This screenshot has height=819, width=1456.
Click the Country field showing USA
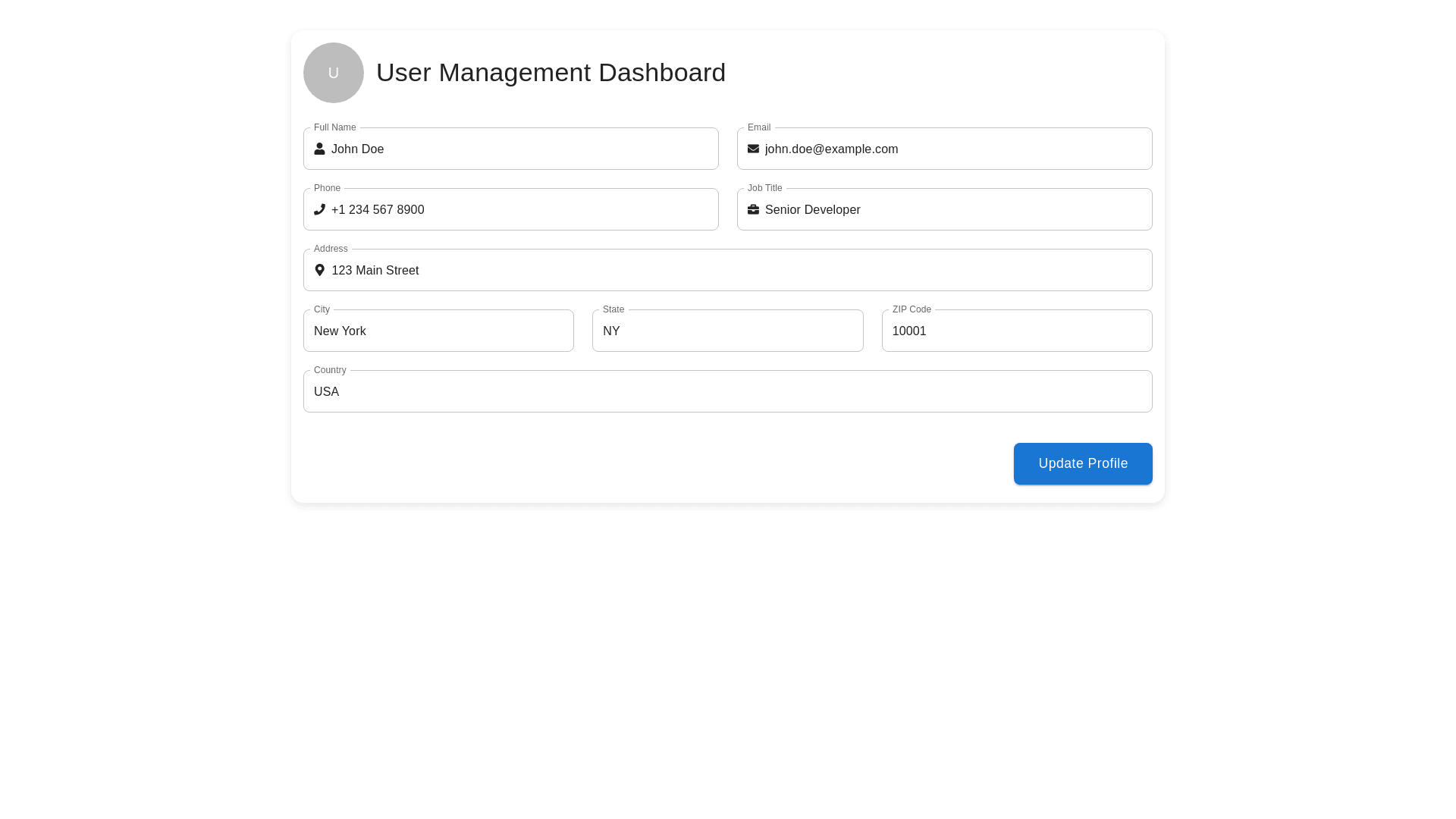(x=727, y=392)
